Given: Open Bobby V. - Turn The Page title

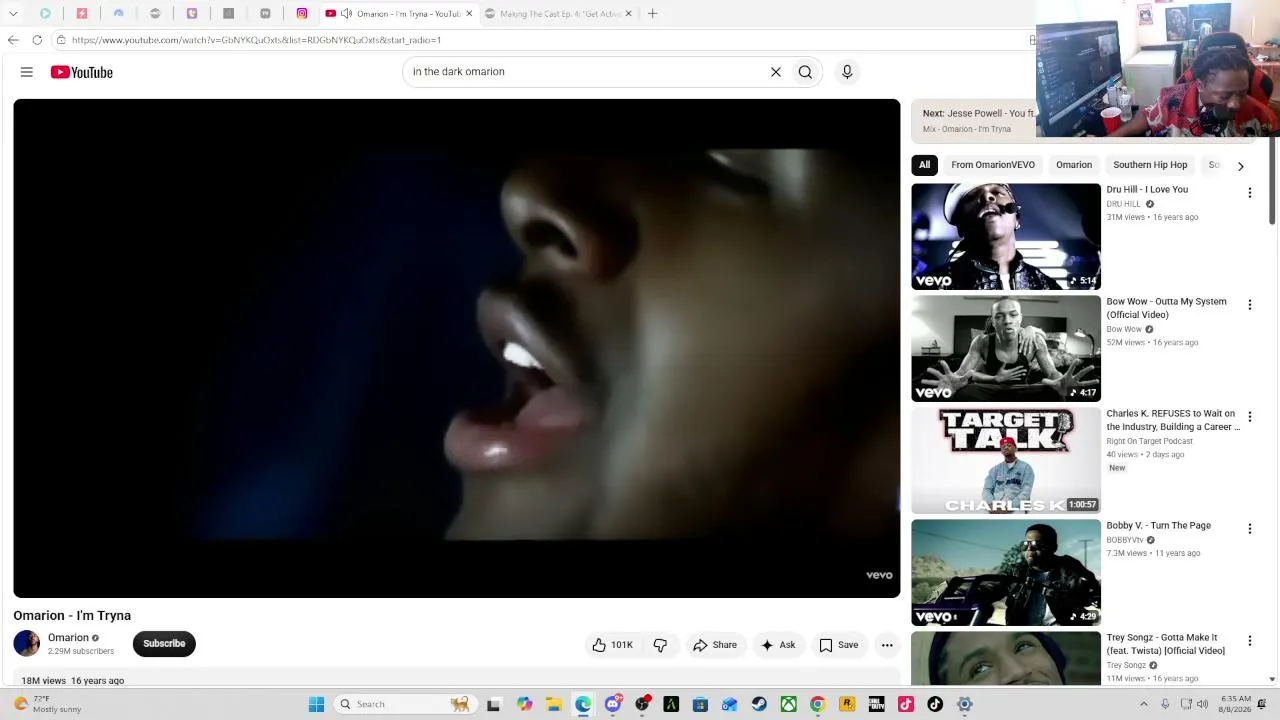Looking at the screenshot, I should tap(1158, 526).
